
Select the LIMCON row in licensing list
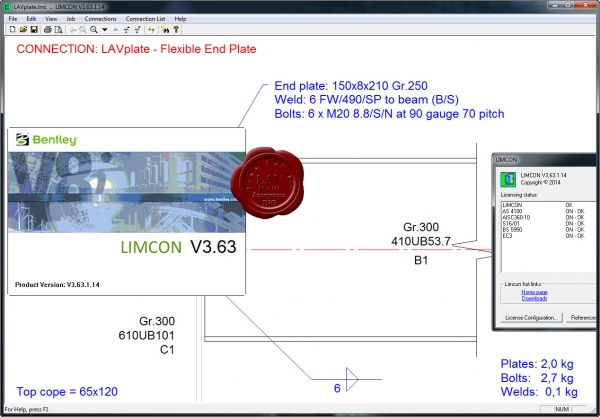click(x=548, y=205)
